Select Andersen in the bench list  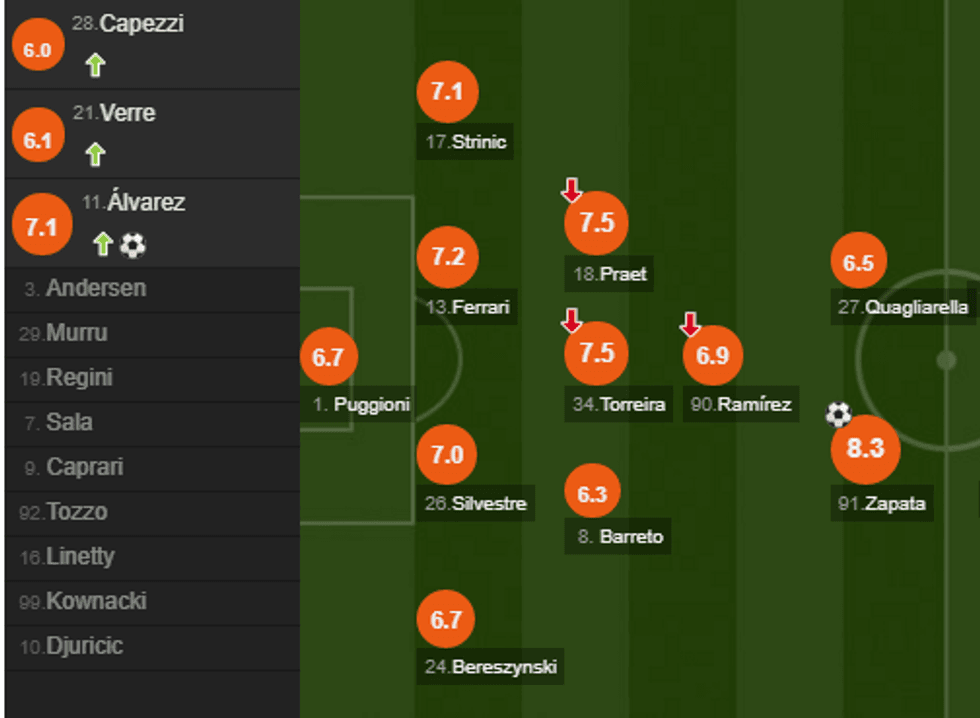click(x=95, y=289)
